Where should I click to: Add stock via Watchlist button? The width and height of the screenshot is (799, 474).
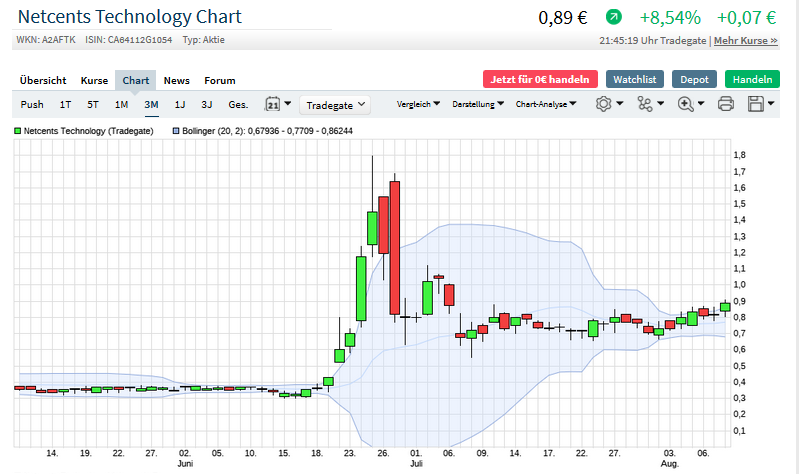coord(634,79)
